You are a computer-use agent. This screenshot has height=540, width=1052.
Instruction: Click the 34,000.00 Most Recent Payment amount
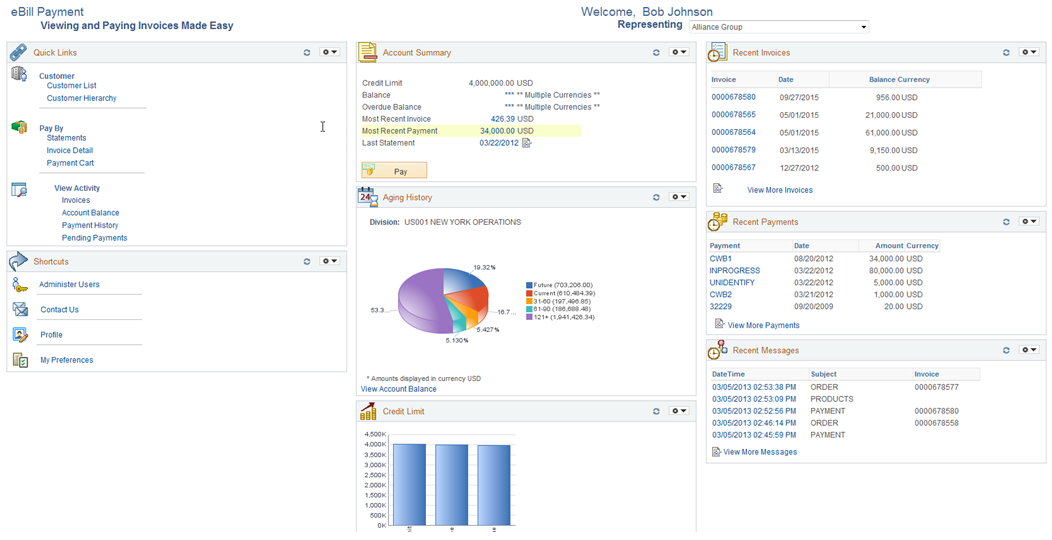point(498,131)
